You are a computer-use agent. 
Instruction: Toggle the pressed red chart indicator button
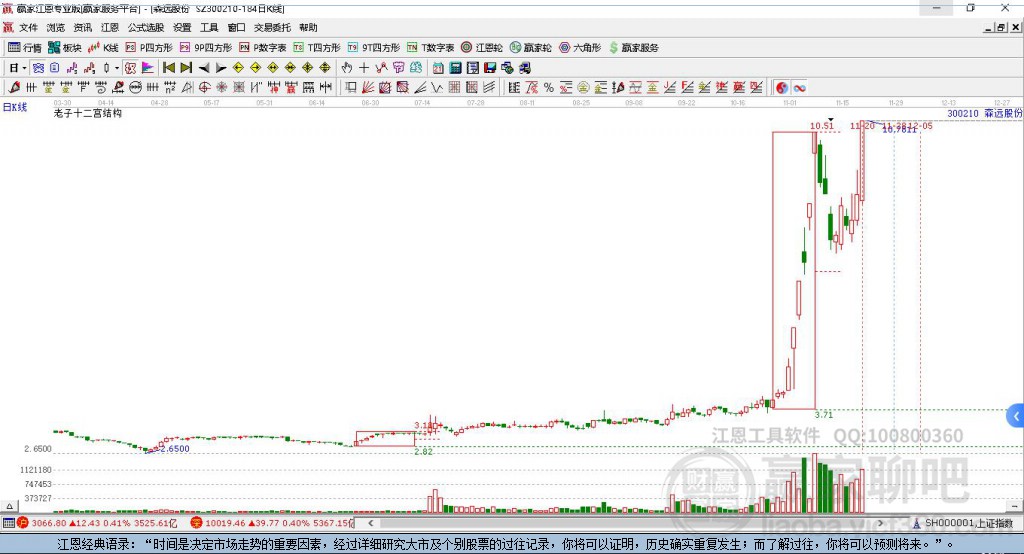tap(131, 68)
